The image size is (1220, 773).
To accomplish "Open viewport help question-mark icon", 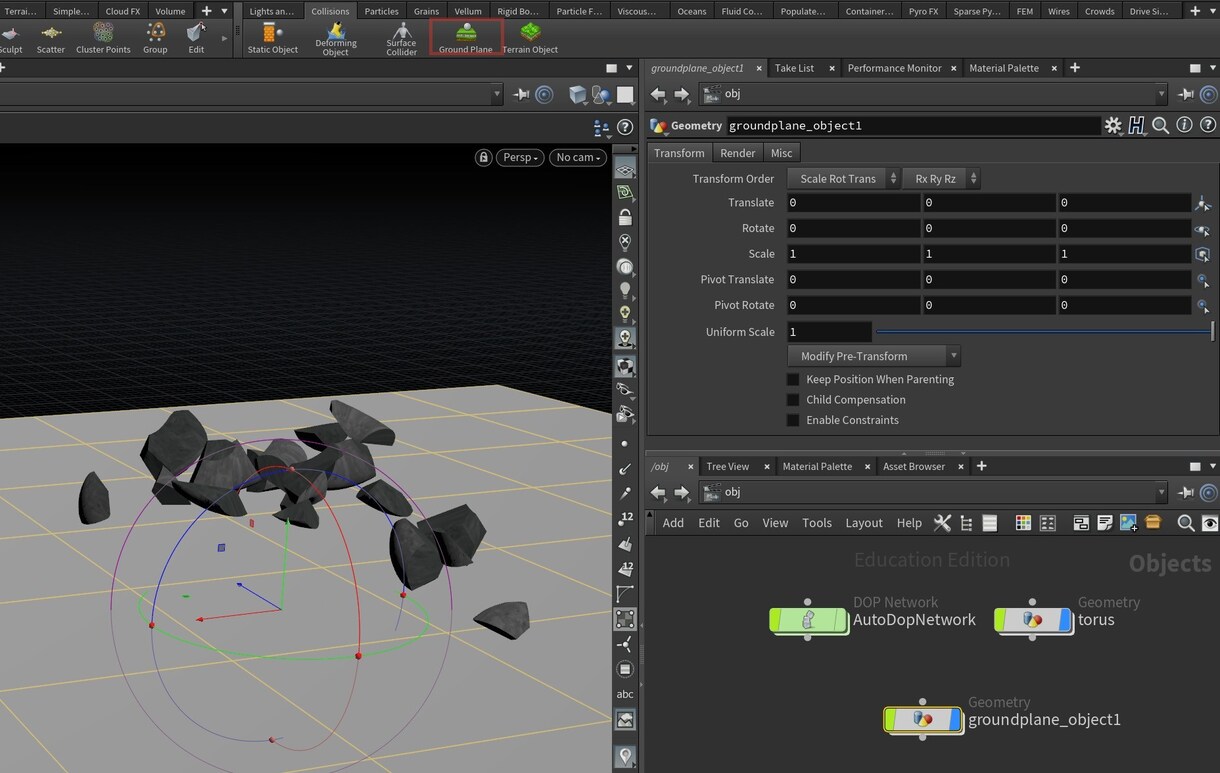I will tap(625, 128).
